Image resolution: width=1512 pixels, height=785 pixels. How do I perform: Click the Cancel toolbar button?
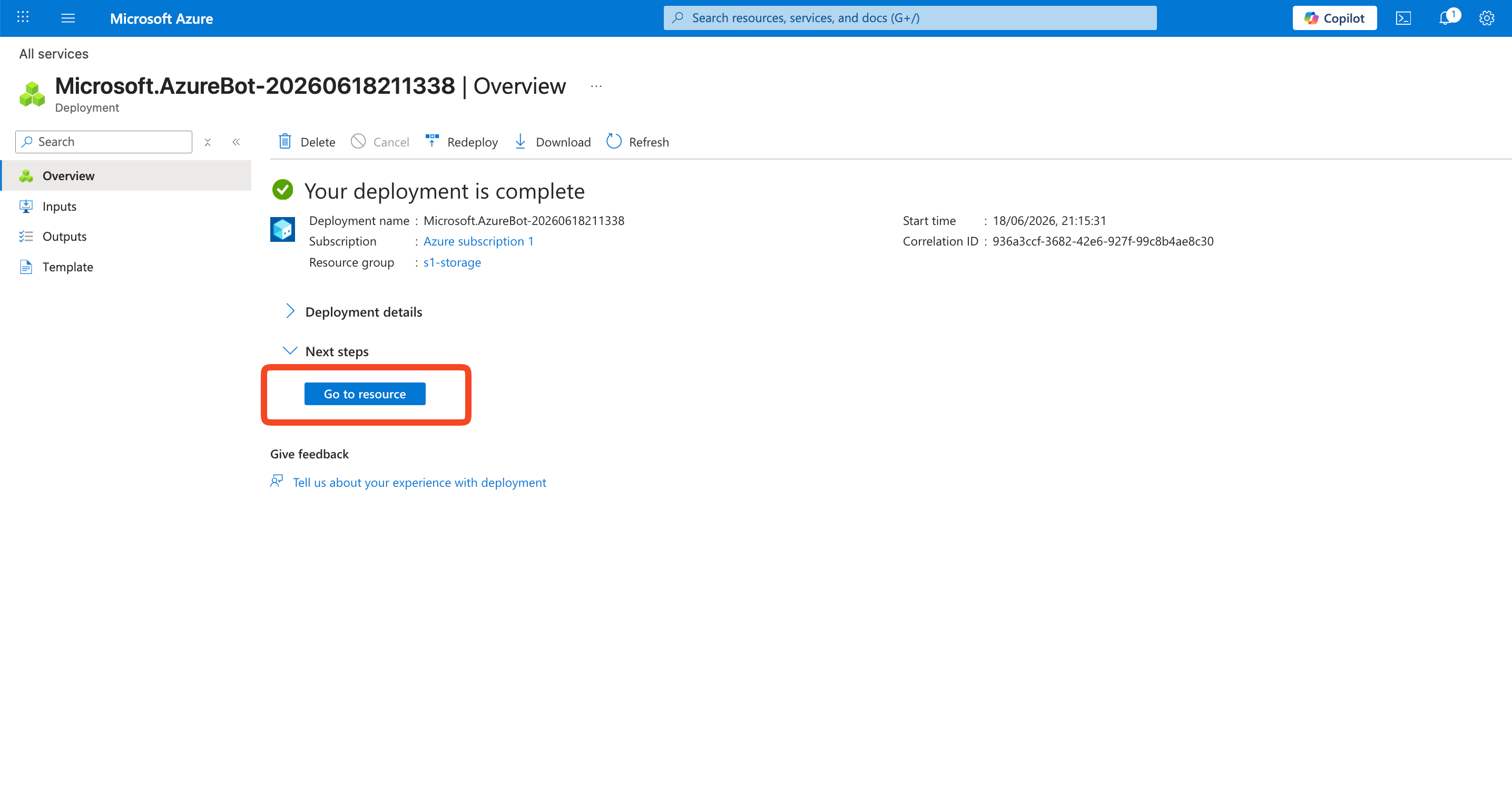click(380, 142)
